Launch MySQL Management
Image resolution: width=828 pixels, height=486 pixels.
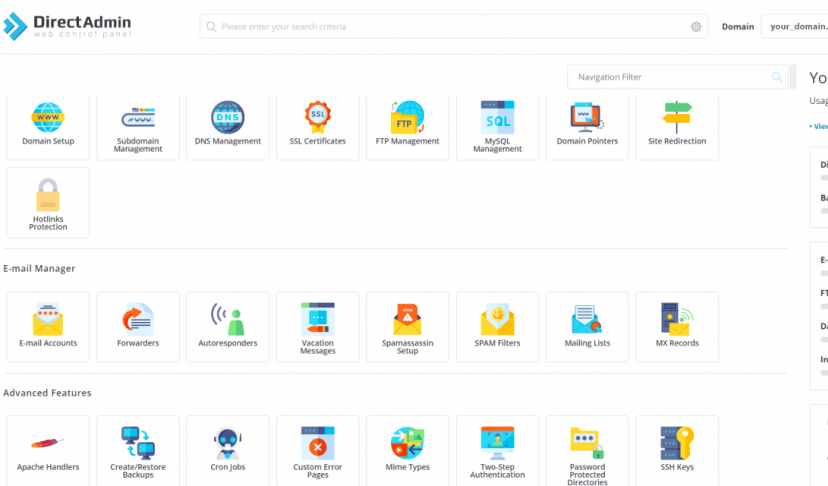(x=497, y=124)
